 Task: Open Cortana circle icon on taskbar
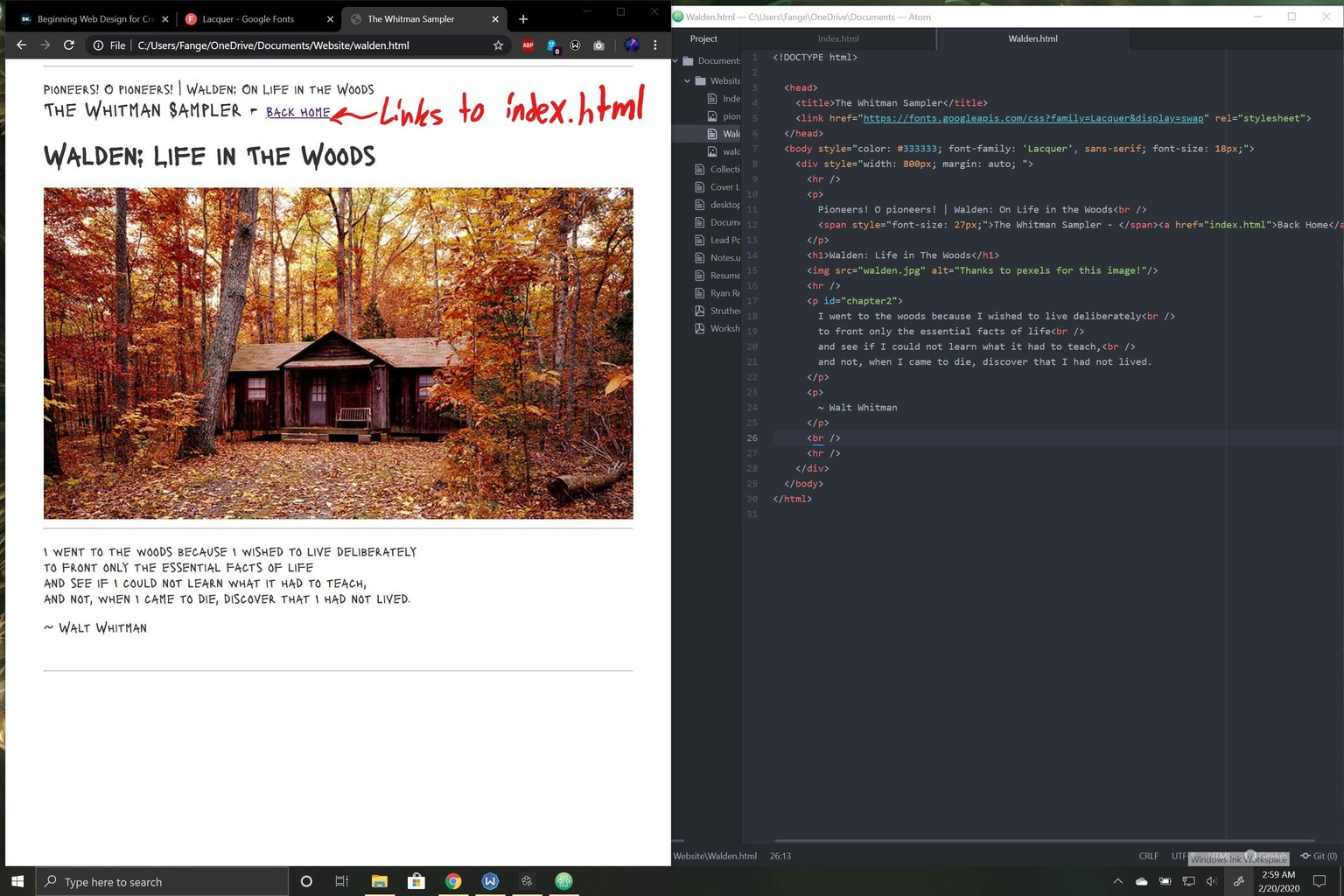tap(306, 881)
